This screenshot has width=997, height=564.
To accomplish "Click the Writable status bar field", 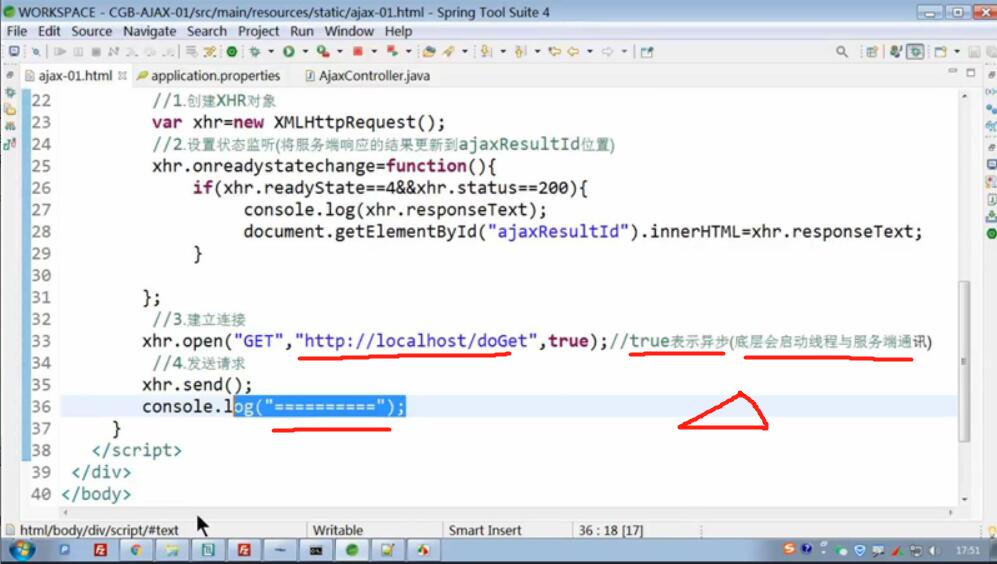I will 338,530.
